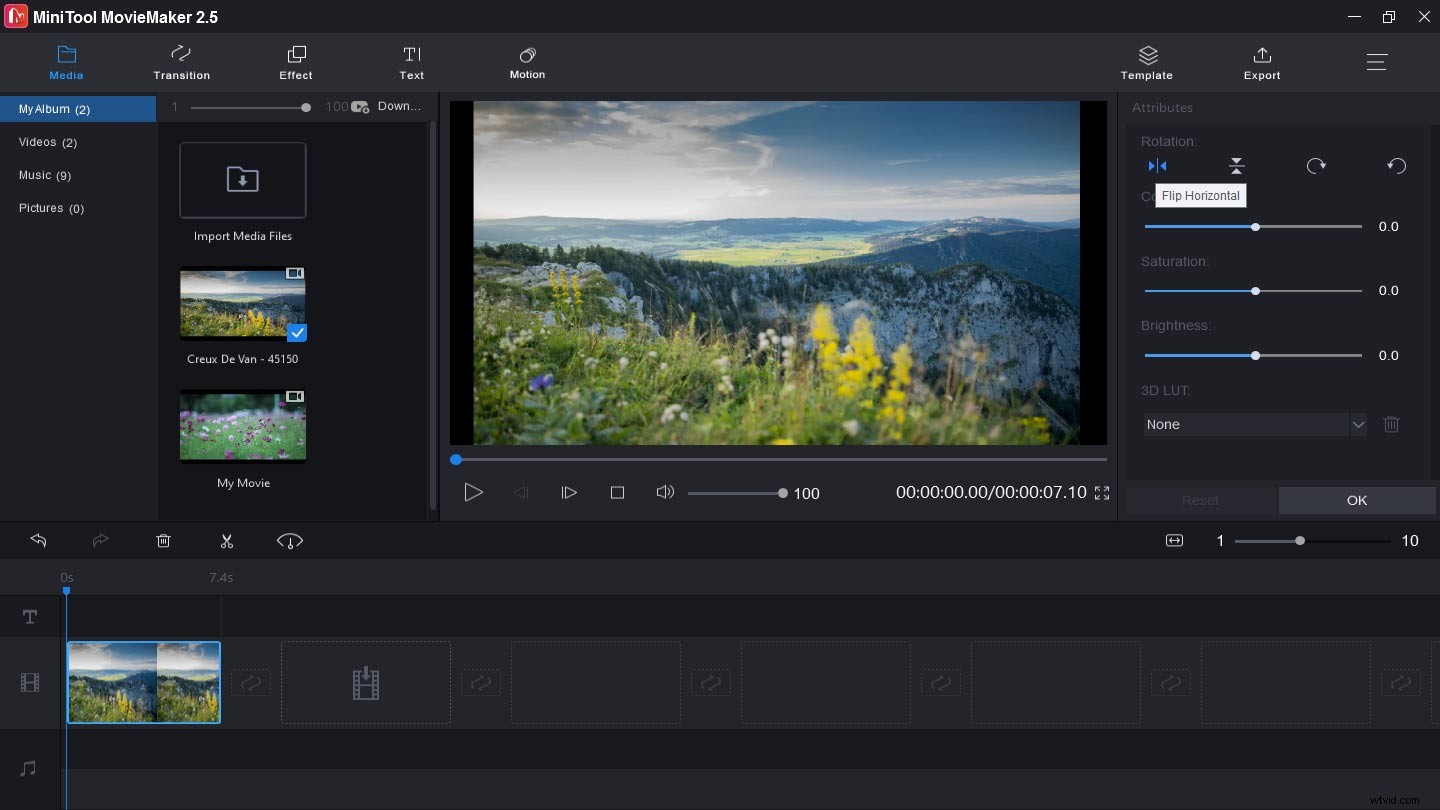Open the Text panel
The width and height of the screenshot is (1440, 810).
click(411, 62)
